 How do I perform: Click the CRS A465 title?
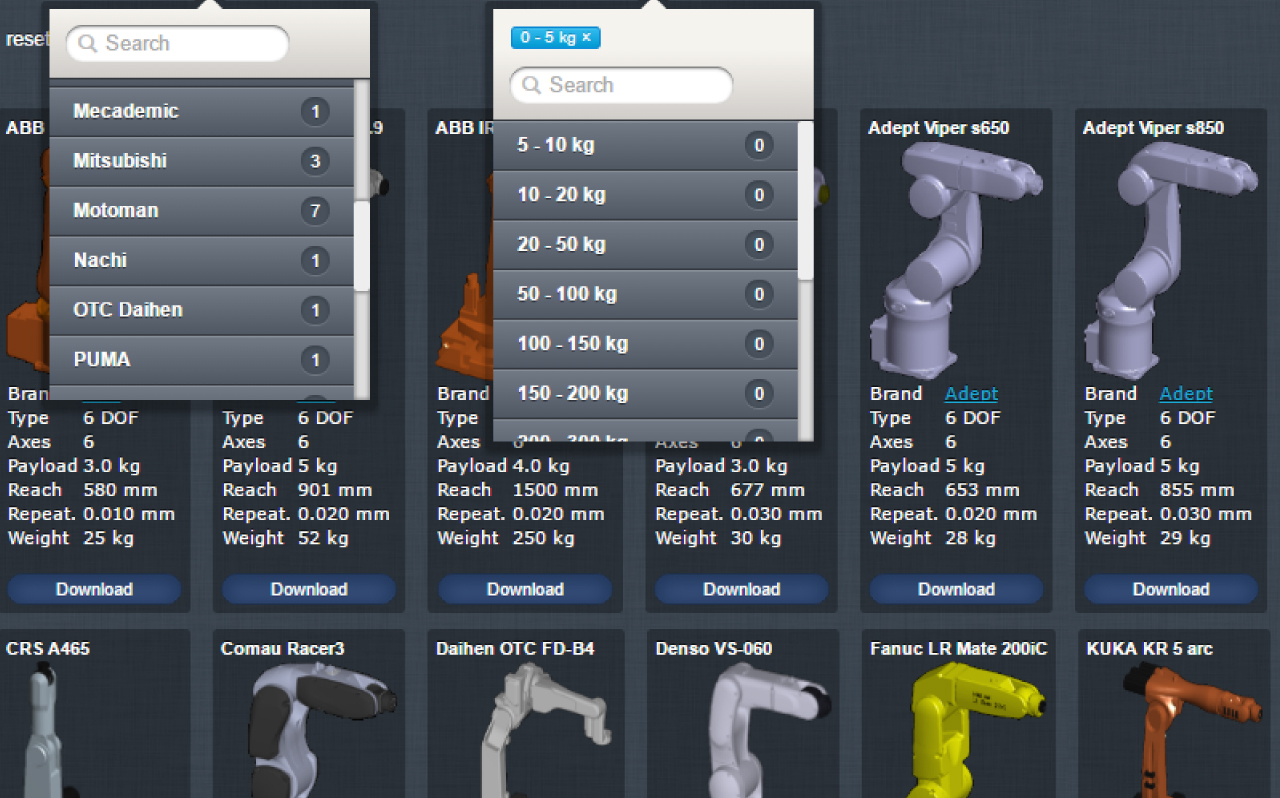pos(48,649)
